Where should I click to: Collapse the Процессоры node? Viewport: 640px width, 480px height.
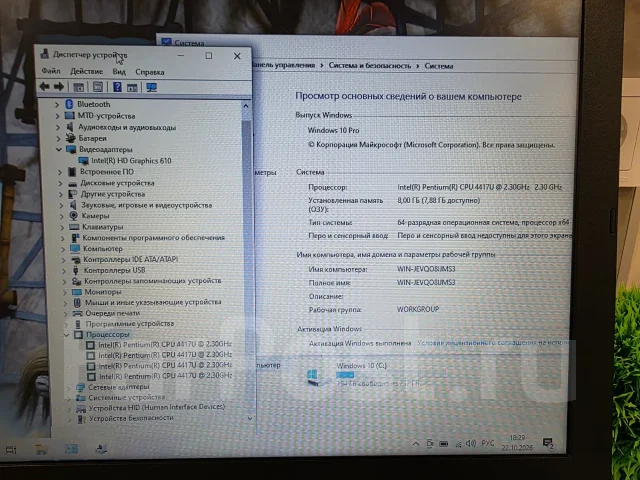click(67, 335)
